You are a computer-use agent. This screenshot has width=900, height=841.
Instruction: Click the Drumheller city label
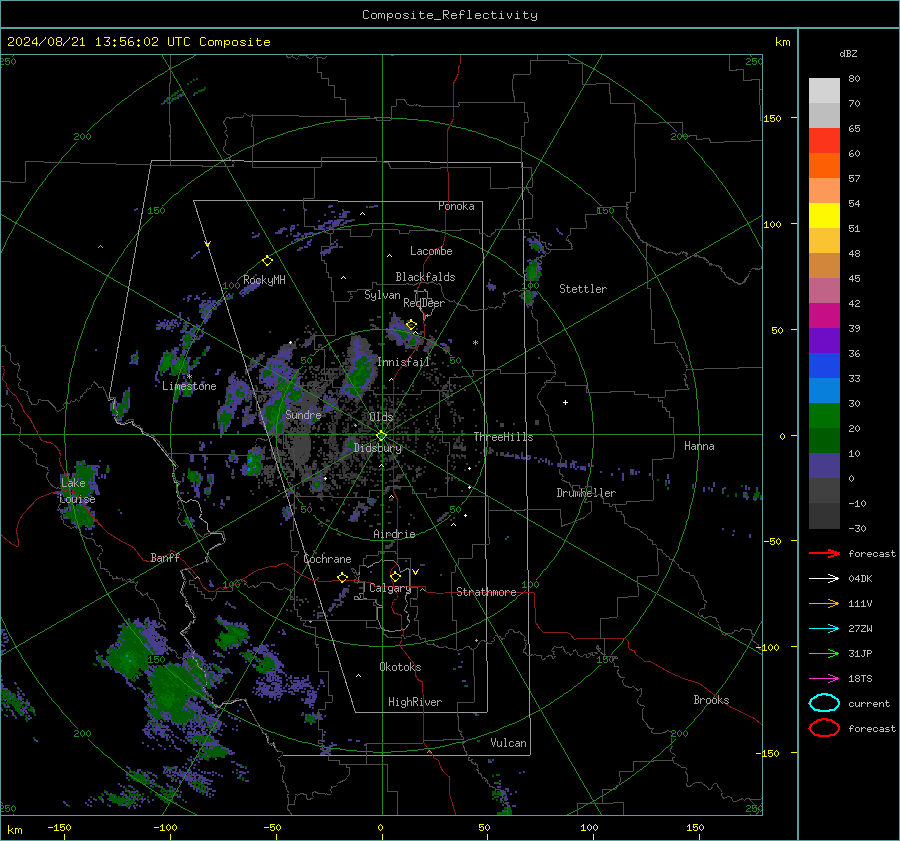coord(586,493)
